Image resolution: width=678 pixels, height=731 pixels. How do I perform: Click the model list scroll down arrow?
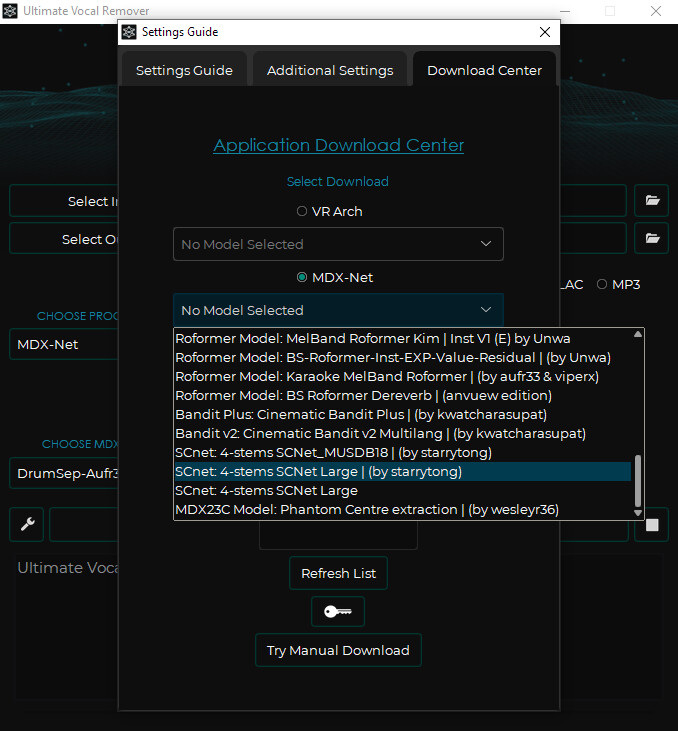tap(637, 513)
